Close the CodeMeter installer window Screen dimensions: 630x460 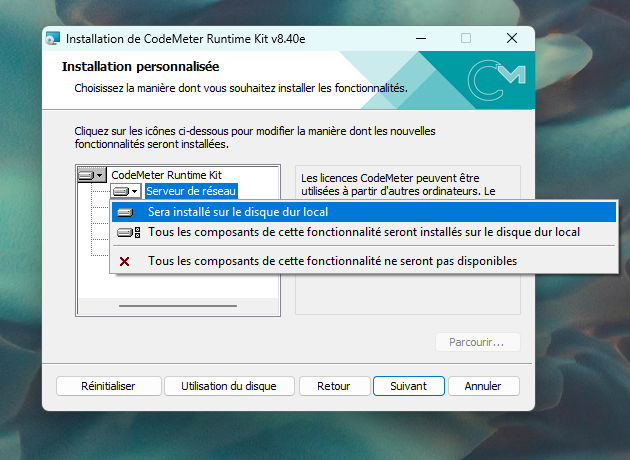click(512, 39)
